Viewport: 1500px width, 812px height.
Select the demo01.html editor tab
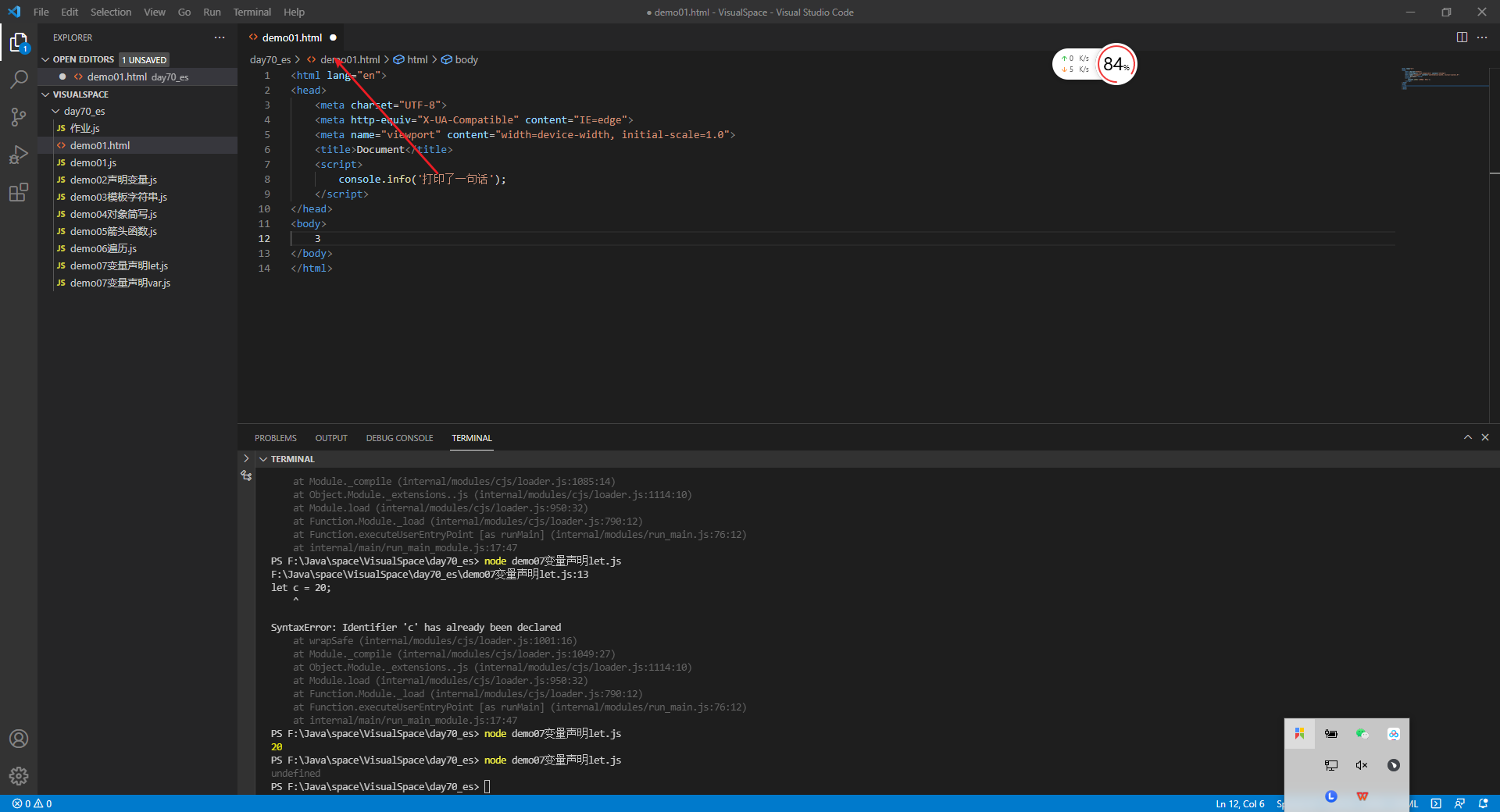[x=291, y=37]
